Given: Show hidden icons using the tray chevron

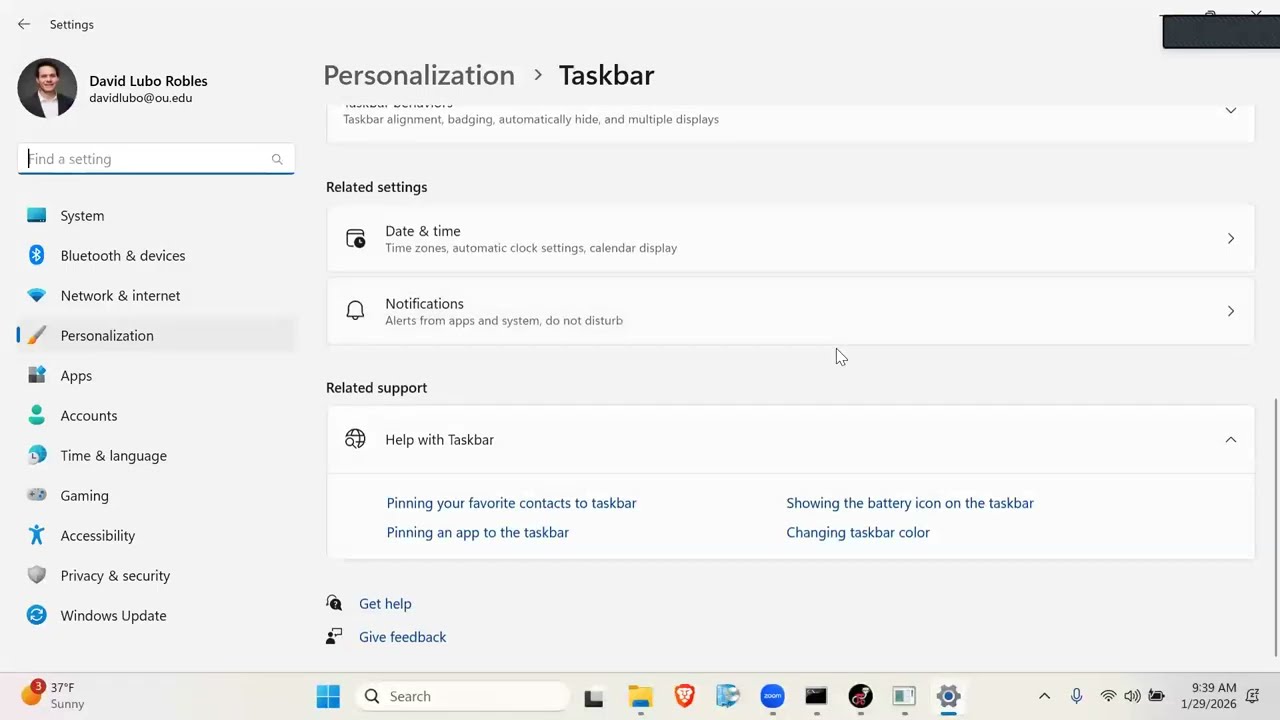Looking at the screenshot, I should click(1044, 696).
